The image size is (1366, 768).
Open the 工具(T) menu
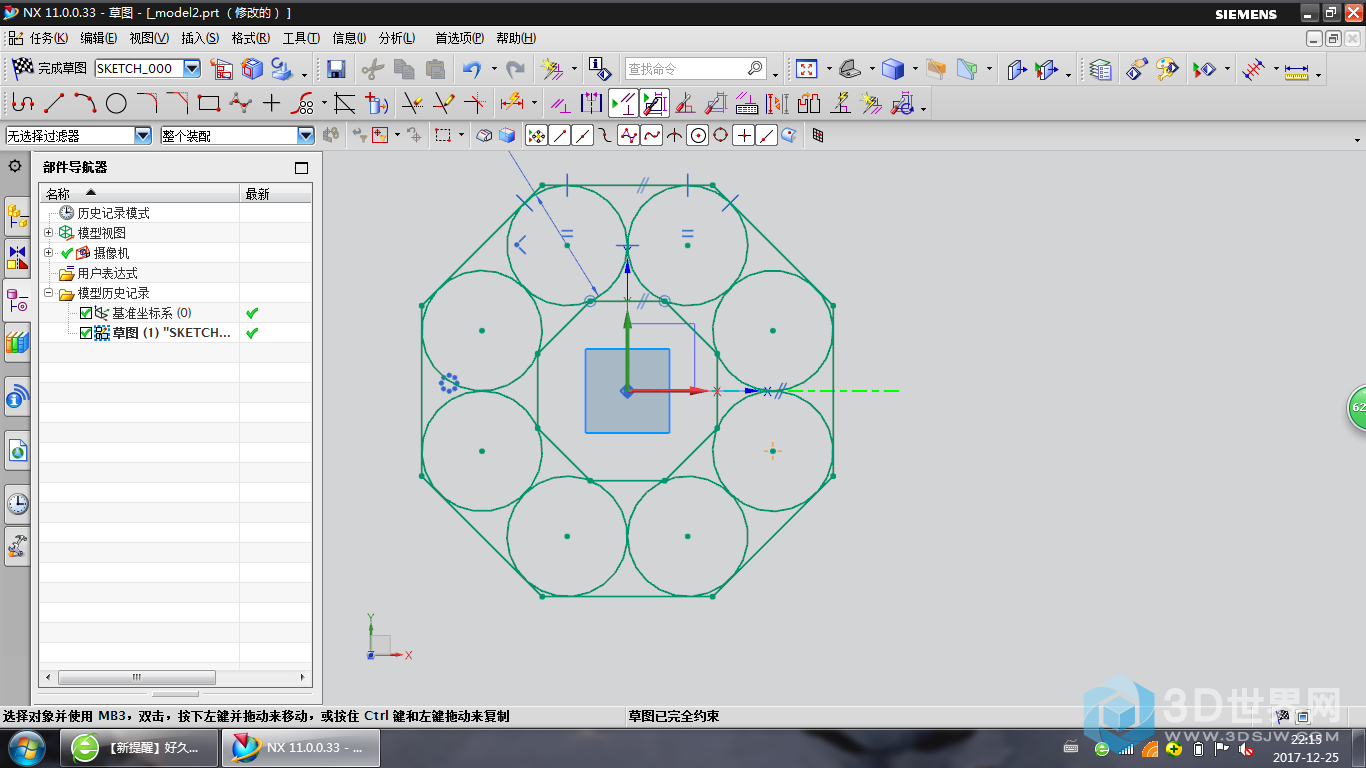(300, 38)
